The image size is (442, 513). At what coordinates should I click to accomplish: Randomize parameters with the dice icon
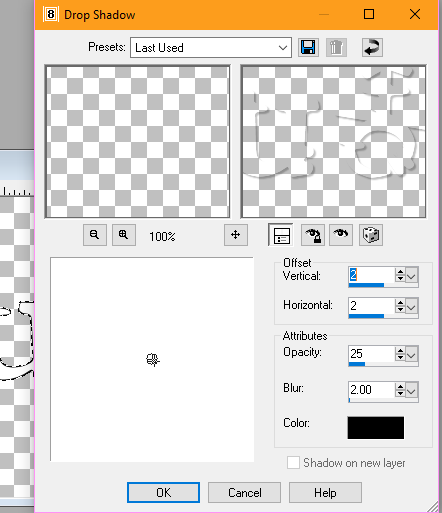pos(371,235)
